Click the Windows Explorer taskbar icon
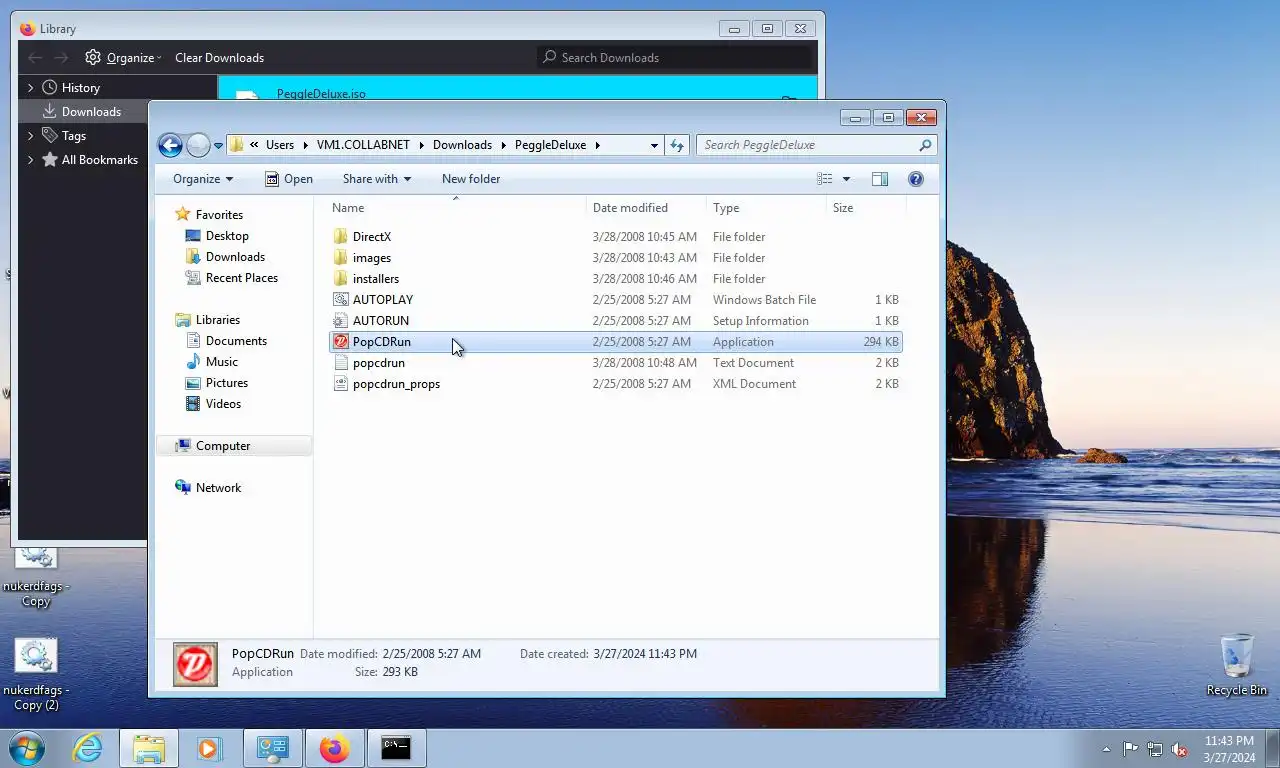1280x768 pixels. [x=149, y=748]
